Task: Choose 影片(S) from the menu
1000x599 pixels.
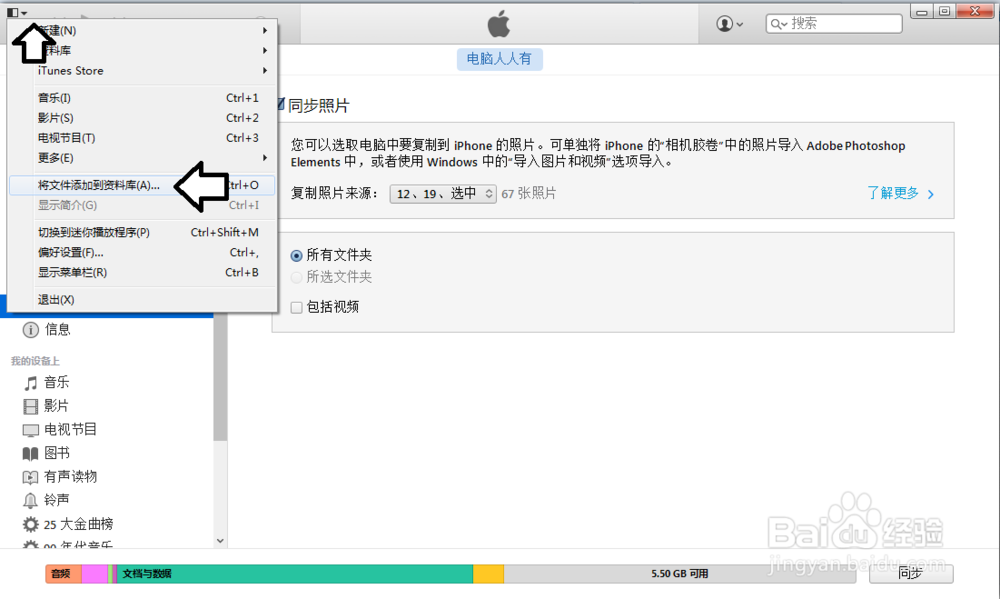Action: pos(142,118)
